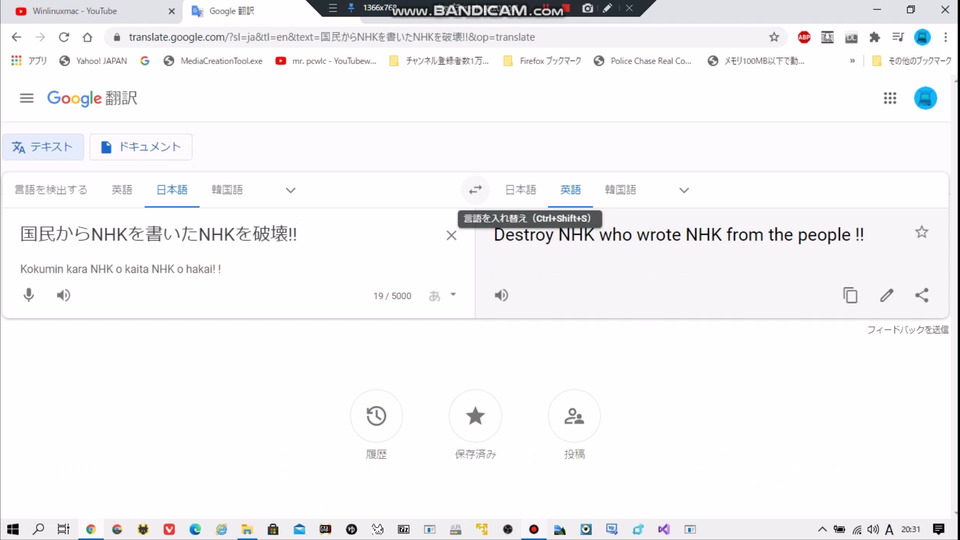The height and width of the screenshot is (540, 960).
Task: Expand the target language list chevron
Action: point(684,190)
